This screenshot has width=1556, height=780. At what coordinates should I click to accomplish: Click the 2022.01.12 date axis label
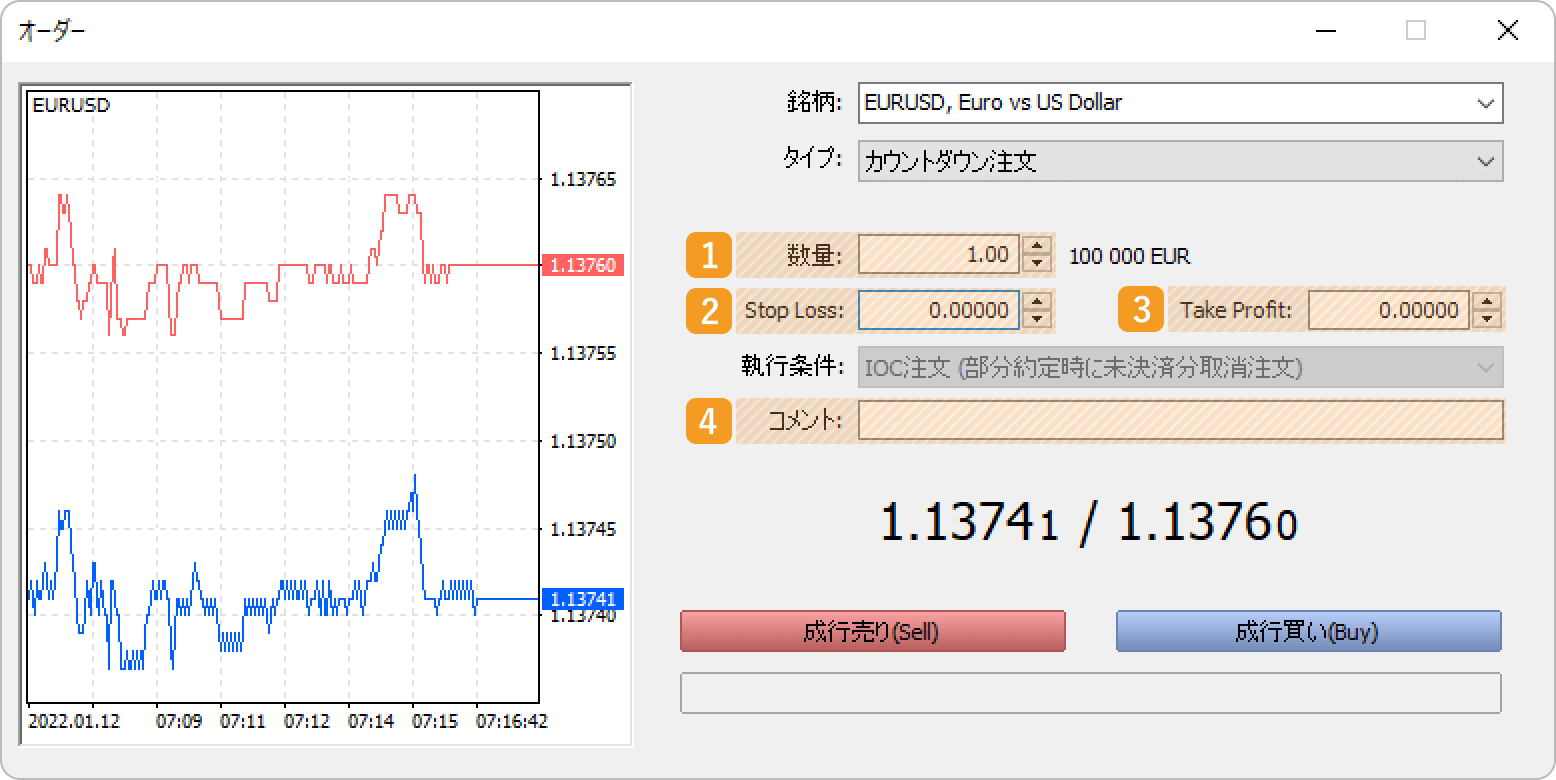[x=74, y=721]
